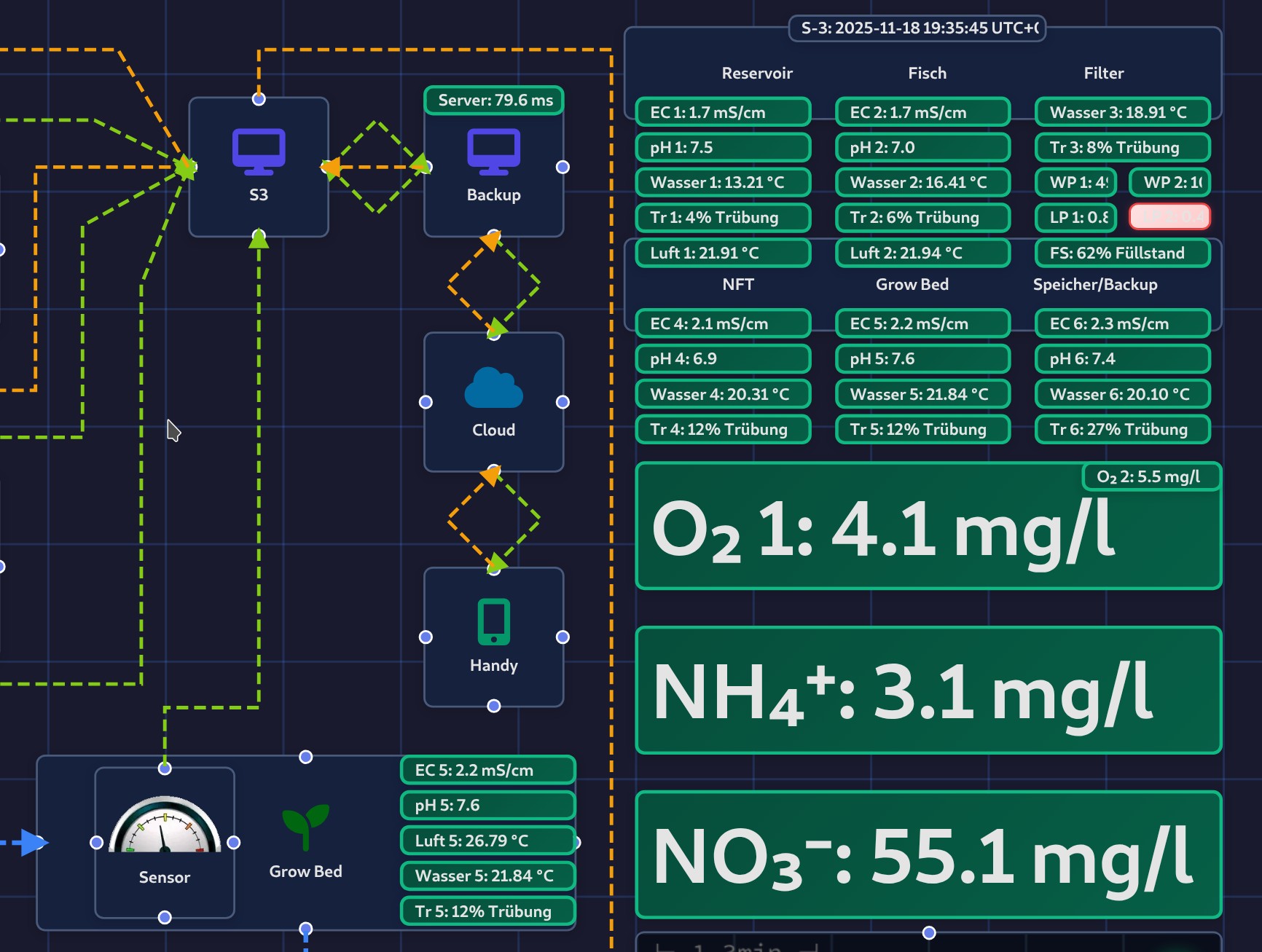This screenshot has width=1262, height=952.
Task: Select the Backup computer node icon
Action: tap(493, 152)
